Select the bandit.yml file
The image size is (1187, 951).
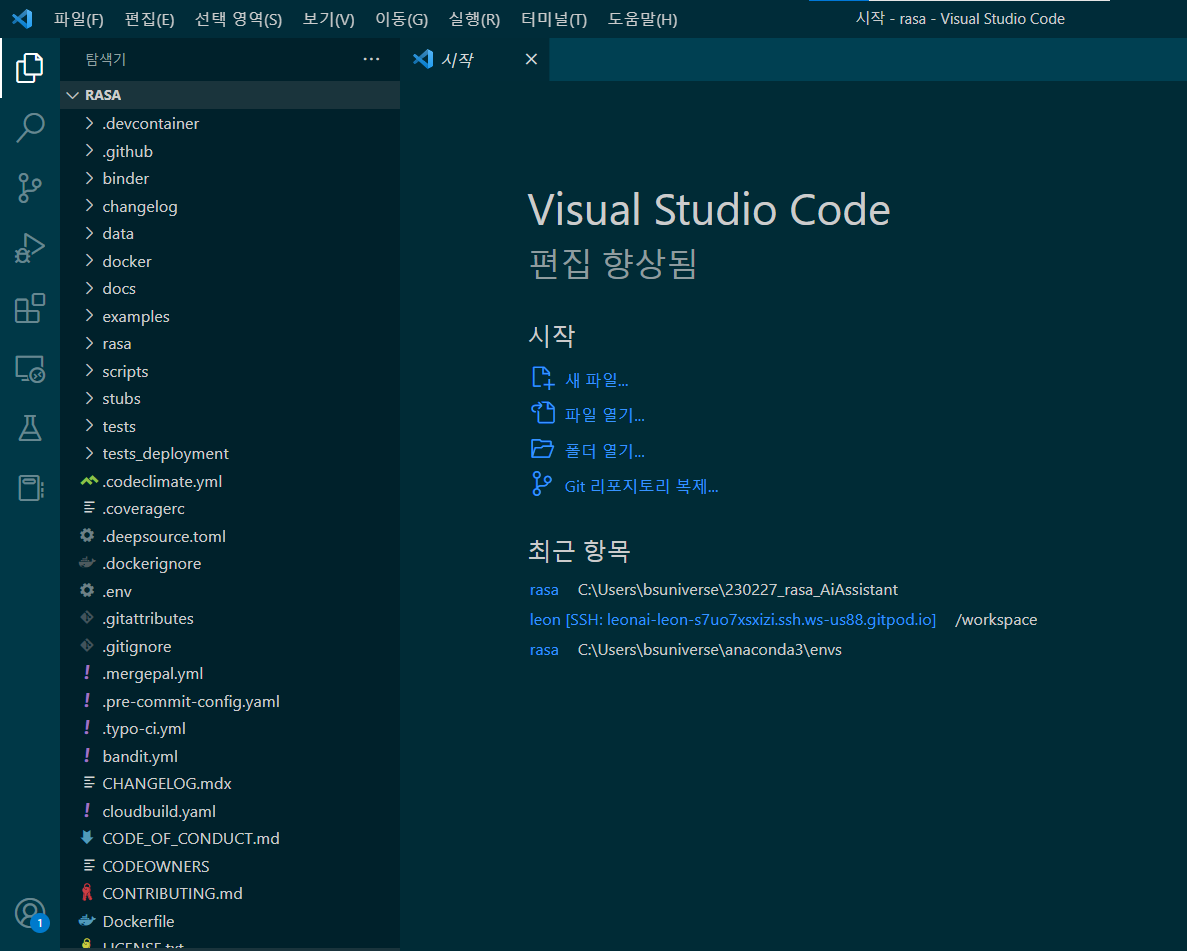229,756
